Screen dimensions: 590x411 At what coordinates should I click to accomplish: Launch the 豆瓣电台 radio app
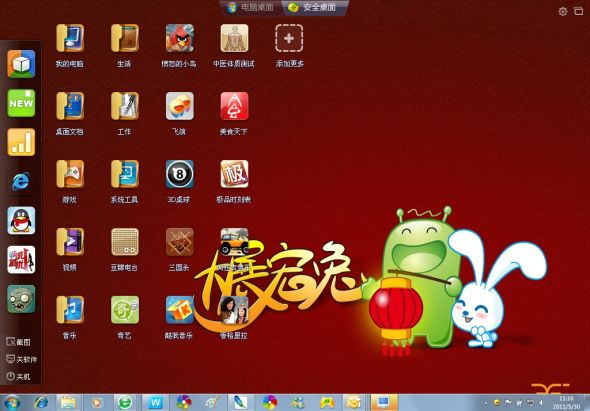tap(125, 242)
